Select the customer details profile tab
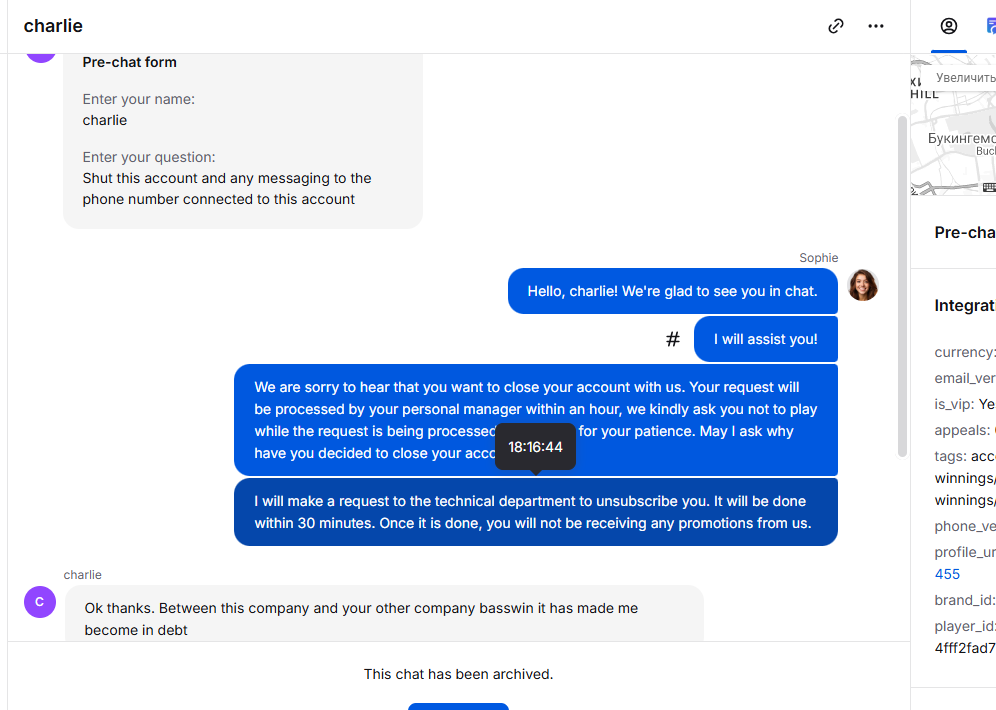This screenshot has width=996, height=710. pos(949,26)
